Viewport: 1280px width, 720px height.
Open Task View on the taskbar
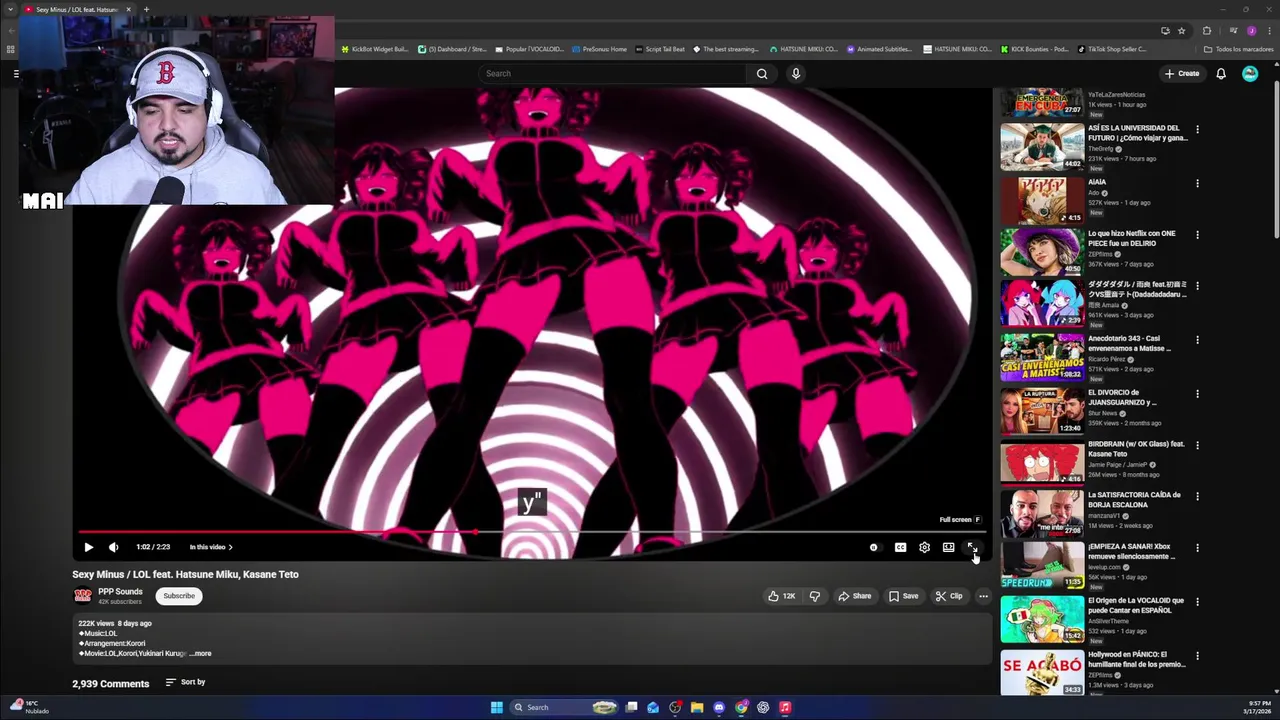631,707
